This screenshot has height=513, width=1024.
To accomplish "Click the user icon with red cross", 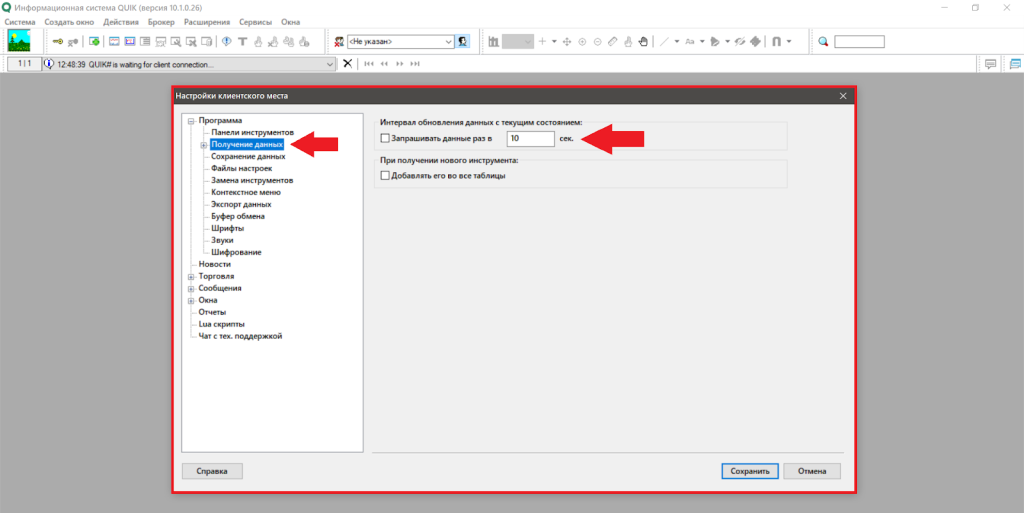I will pyautogui.click(x=339, y=42).
